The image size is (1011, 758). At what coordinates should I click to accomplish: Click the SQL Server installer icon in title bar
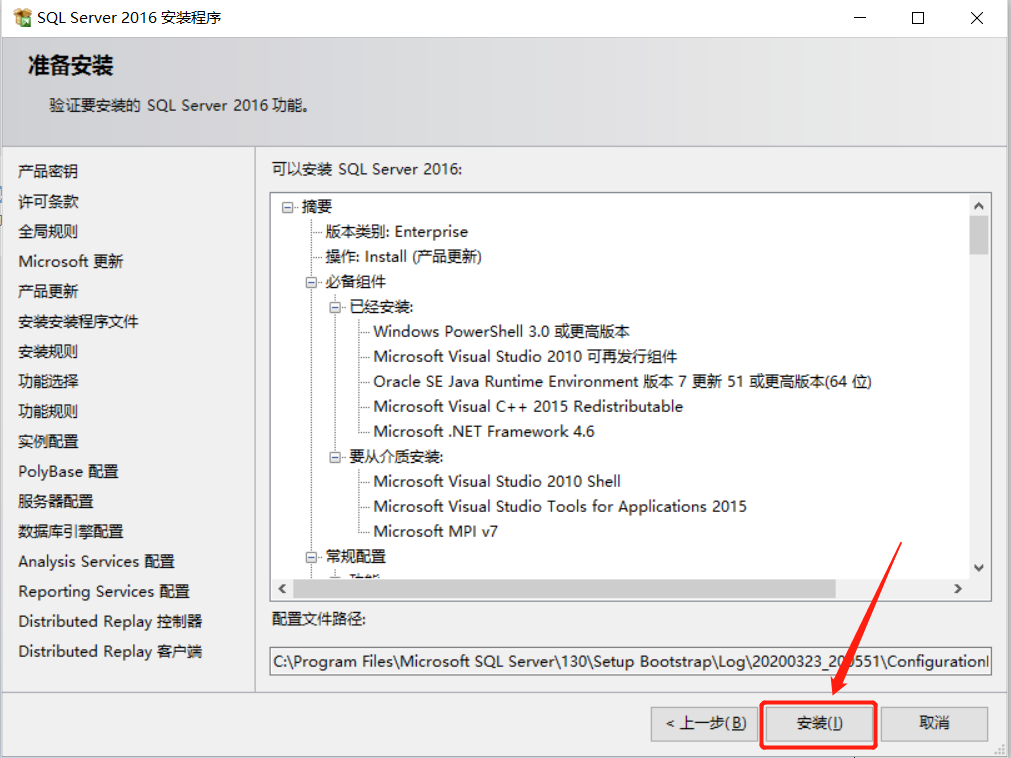22,17
